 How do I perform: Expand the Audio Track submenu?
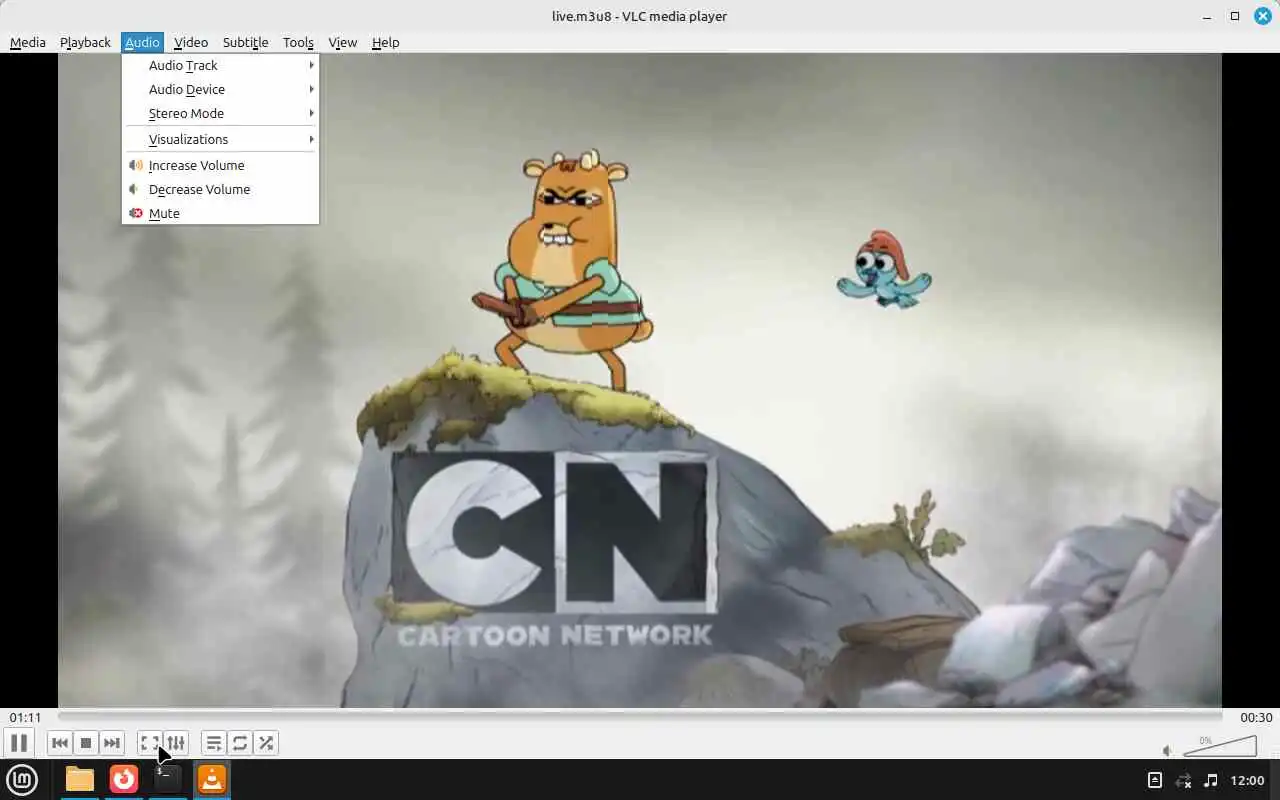point(220,65)
